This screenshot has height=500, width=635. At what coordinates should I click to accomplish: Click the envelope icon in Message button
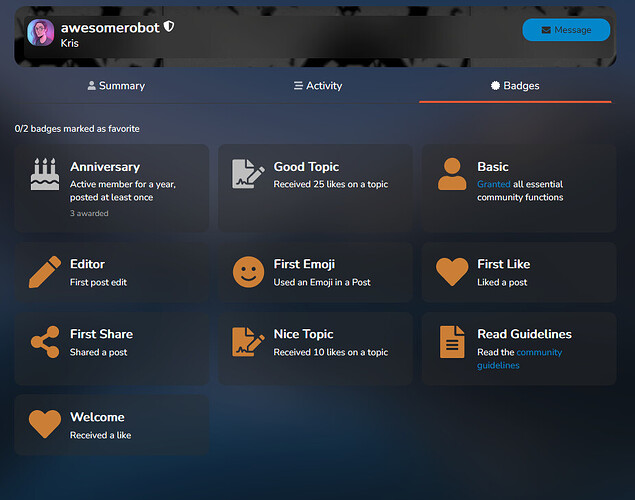coord(546,30)
